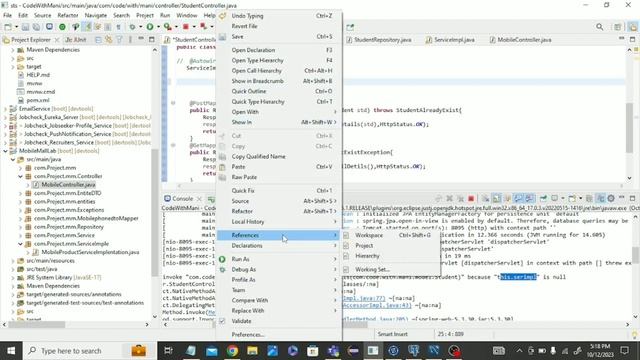The image size is (640, 360).
Task: Click the Debug bug toolbar icon
Action: click(x=132, y=27)
